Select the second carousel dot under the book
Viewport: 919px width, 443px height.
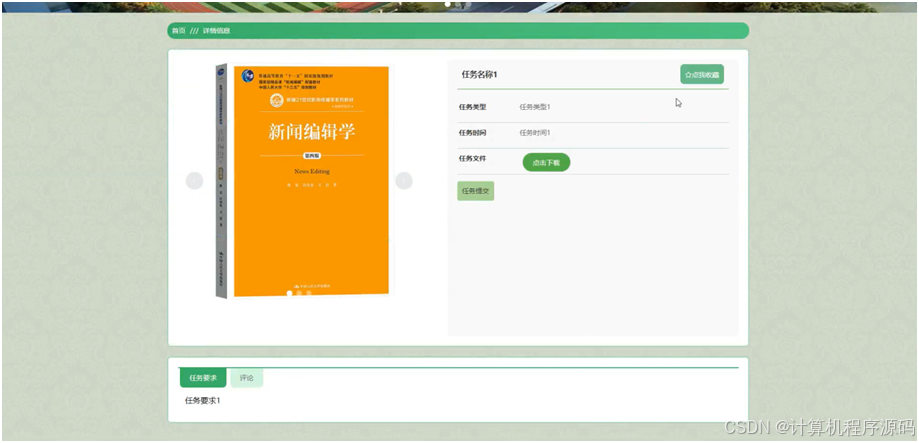point(299,292)
